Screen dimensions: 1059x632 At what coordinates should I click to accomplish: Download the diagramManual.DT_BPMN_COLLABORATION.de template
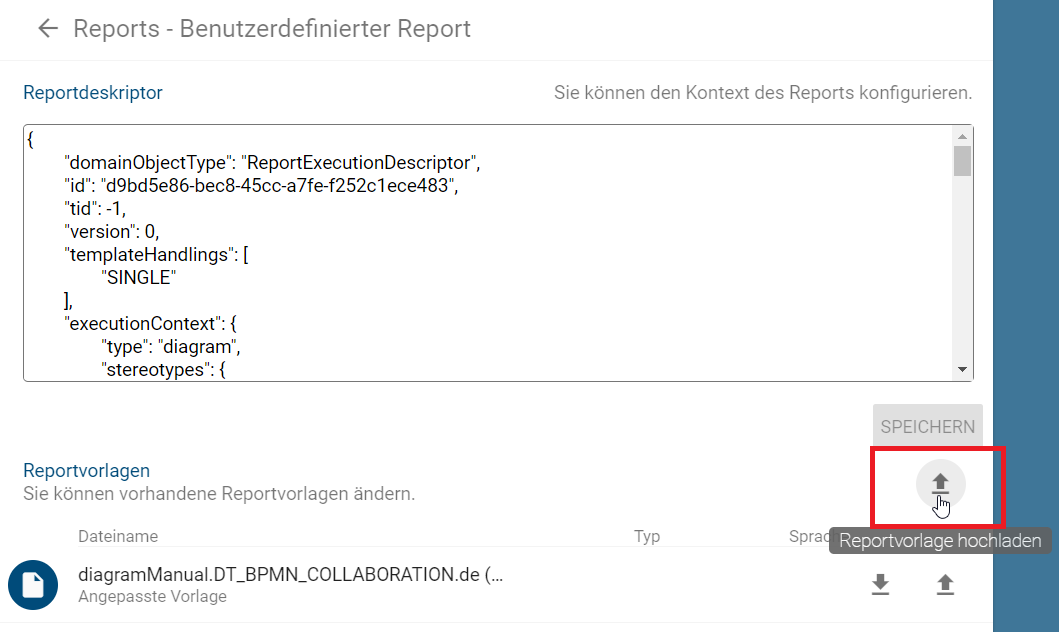(880, 585)
